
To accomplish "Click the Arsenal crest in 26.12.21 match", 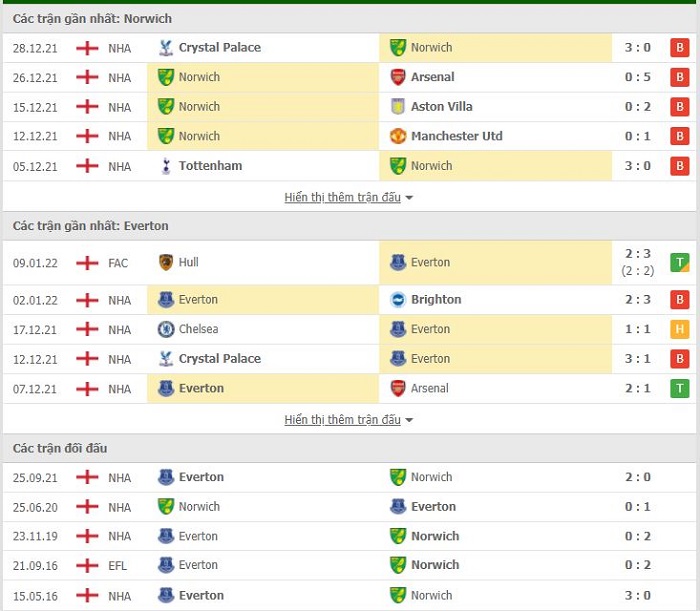I will click(x=398, y=77).
